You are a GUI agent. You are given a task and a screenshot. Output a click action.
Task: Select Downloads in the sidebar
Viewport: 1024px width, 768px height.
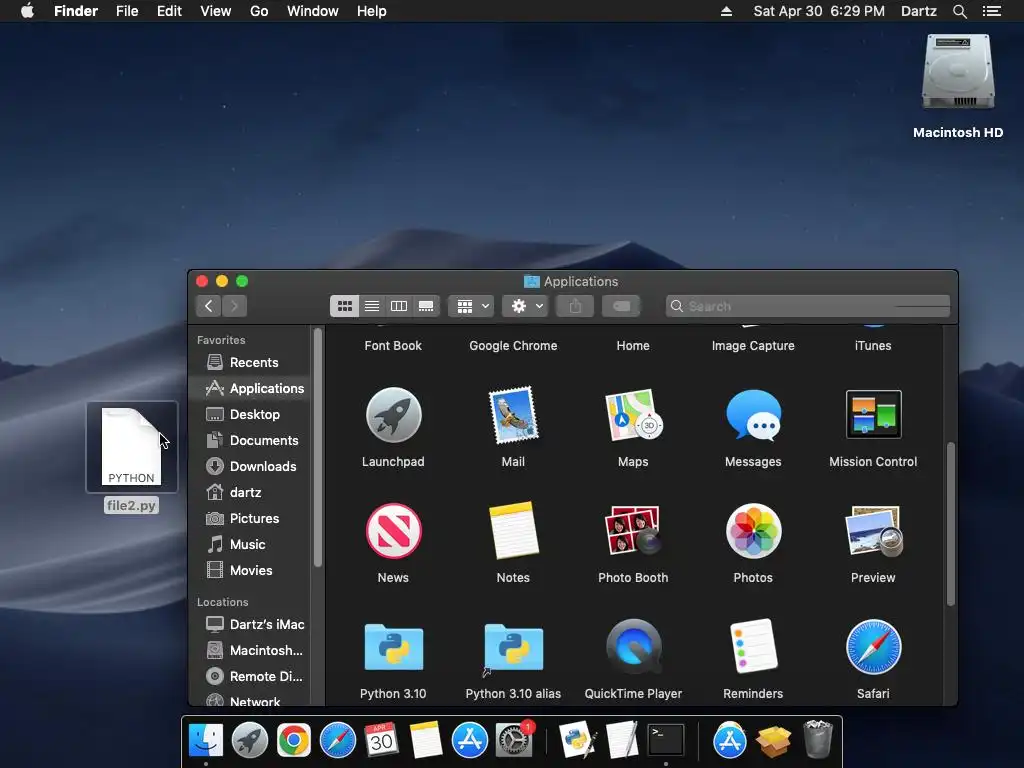pos(251,466)
